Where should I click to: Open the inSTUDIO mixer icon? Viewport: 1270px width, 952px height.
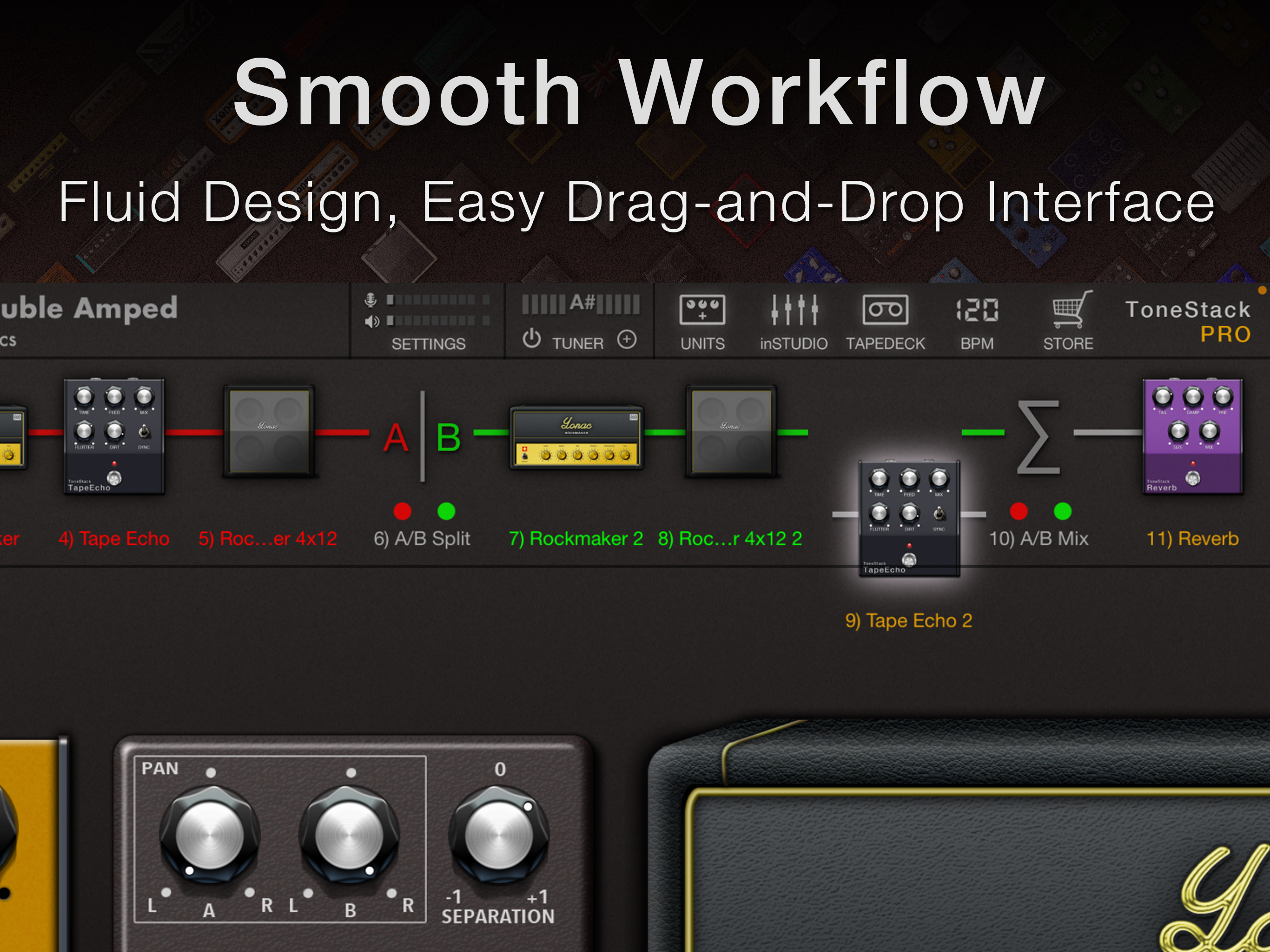coord(794,311)
